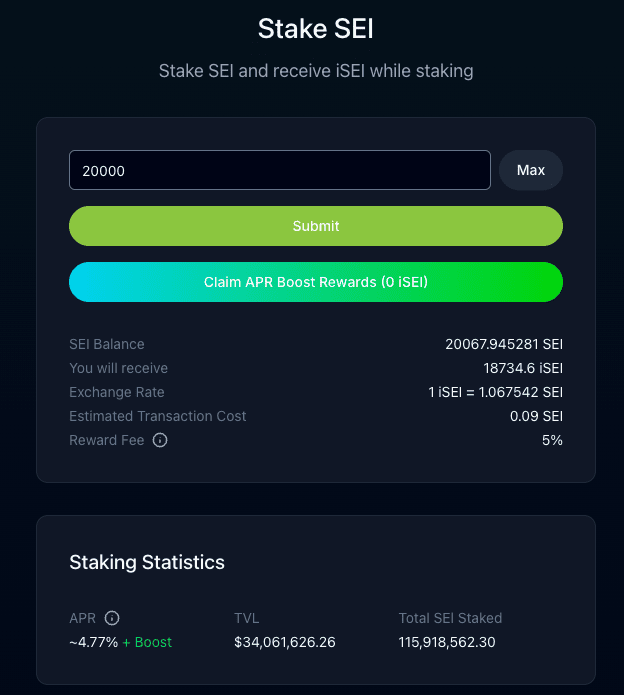
Task: Claim APR Boost Rewards
Action: click(315, 282)
